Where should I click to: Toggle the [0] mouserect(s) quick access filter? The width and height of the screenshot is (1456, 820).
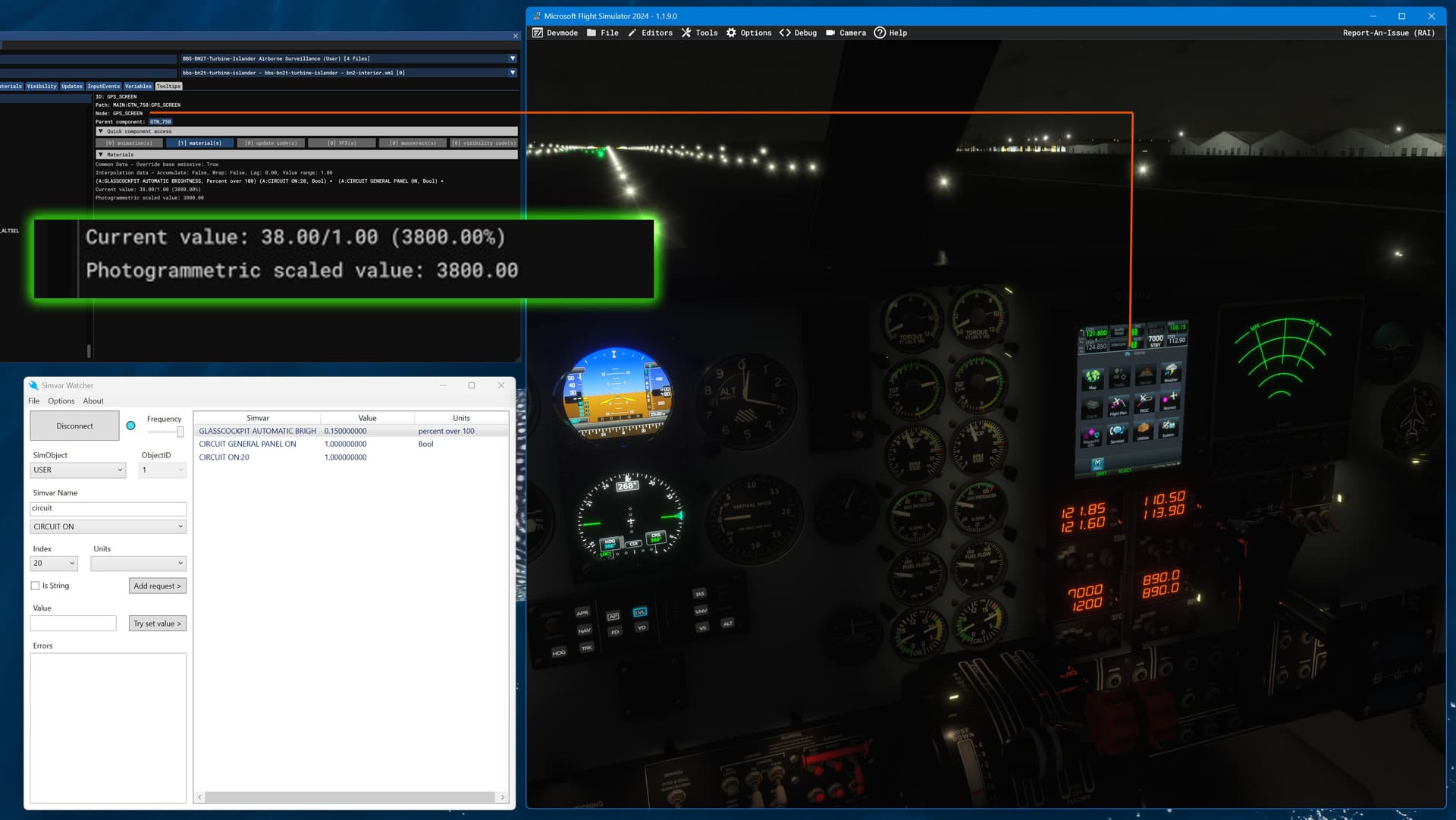click(413, 143)
